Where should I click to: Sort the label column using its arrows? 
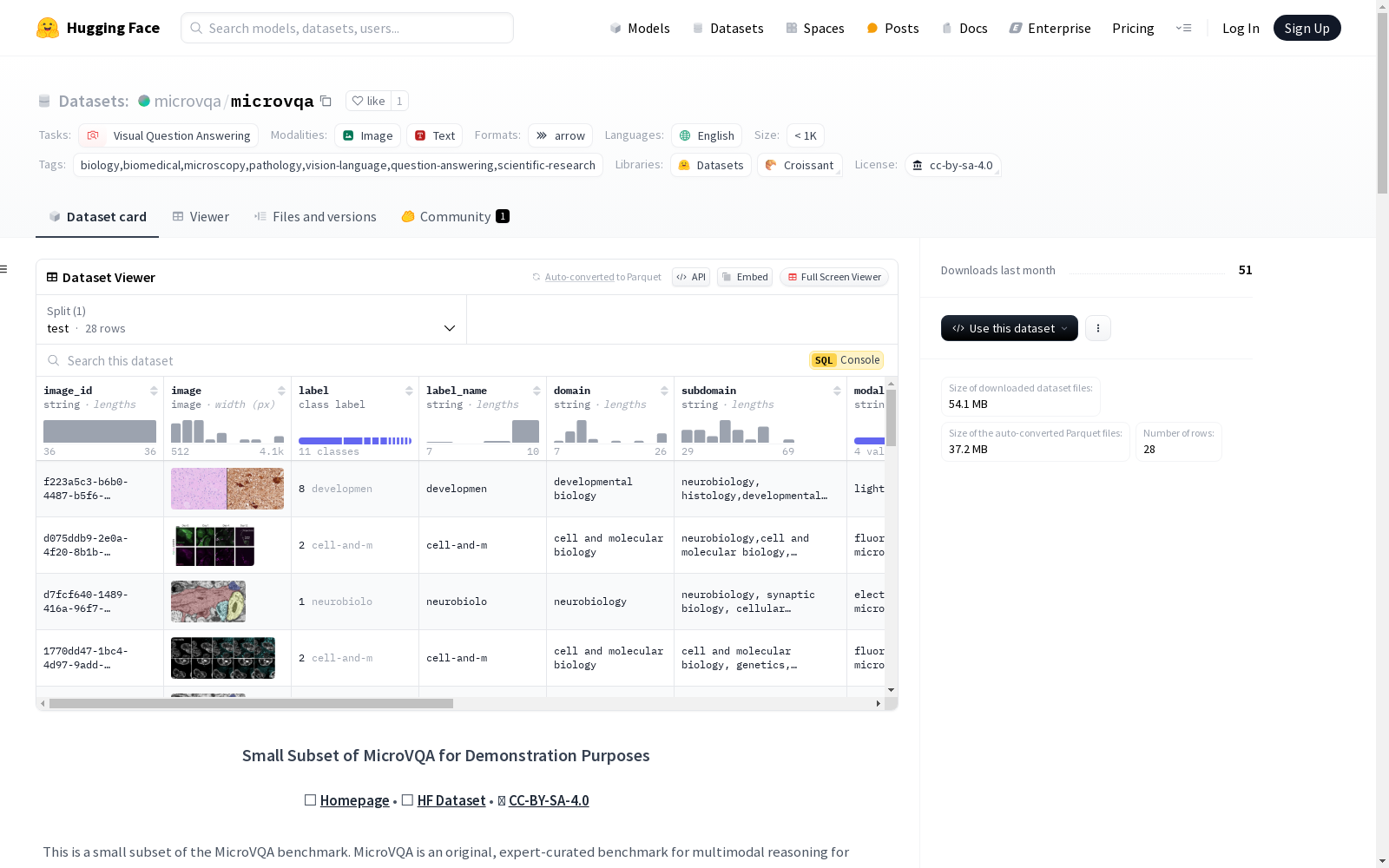click(409, 391)
